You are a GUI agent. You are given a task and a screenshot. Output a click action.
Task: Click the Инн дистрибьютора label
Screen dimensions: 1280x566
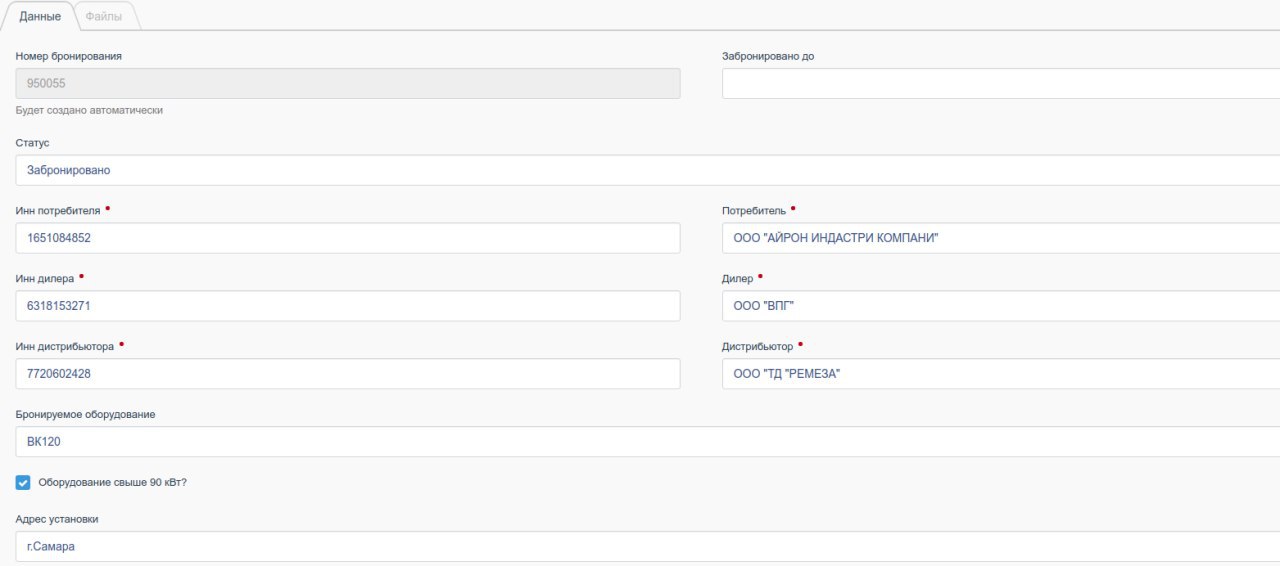pos(65,347)
